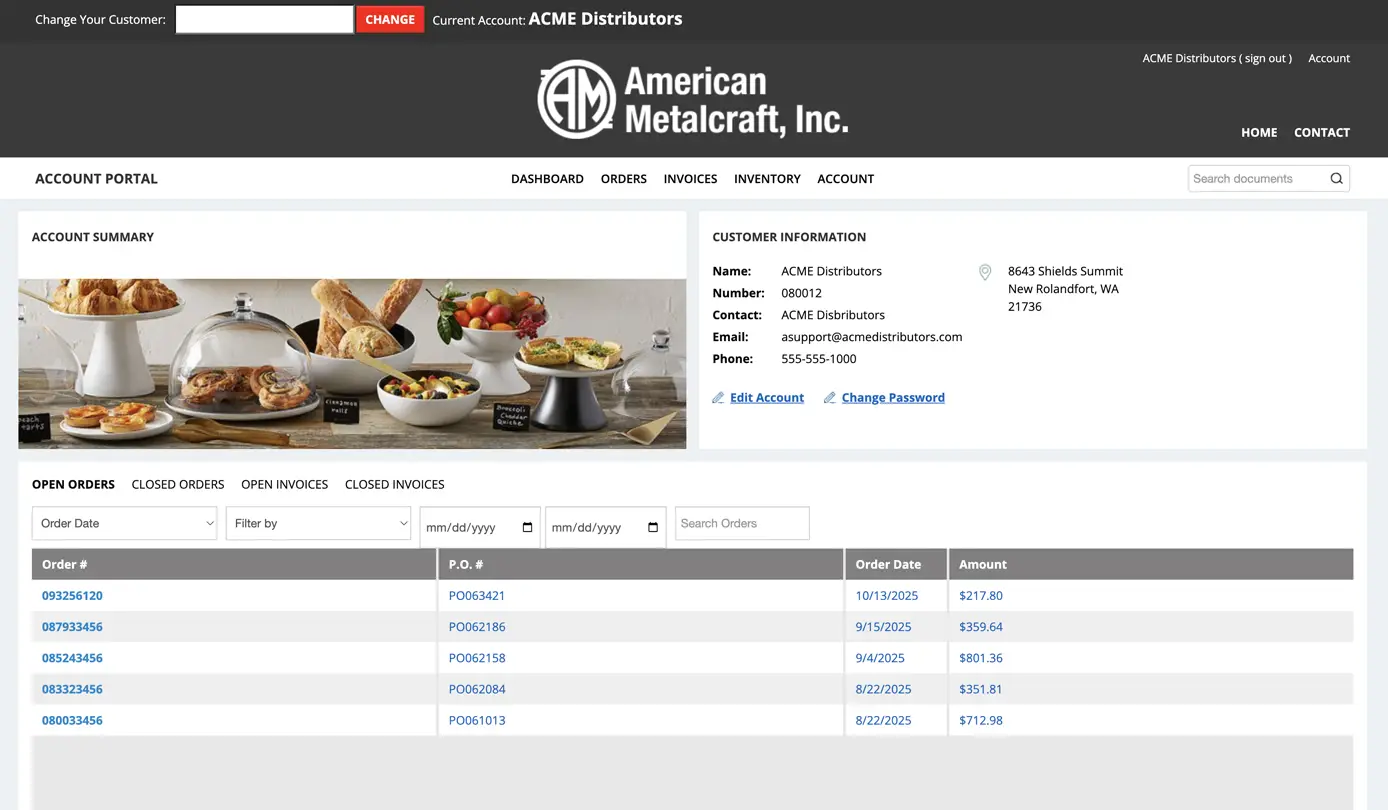Open the Dashboard menu item
The height and width of the screenshot is (810, 1388).
[547, 179]
